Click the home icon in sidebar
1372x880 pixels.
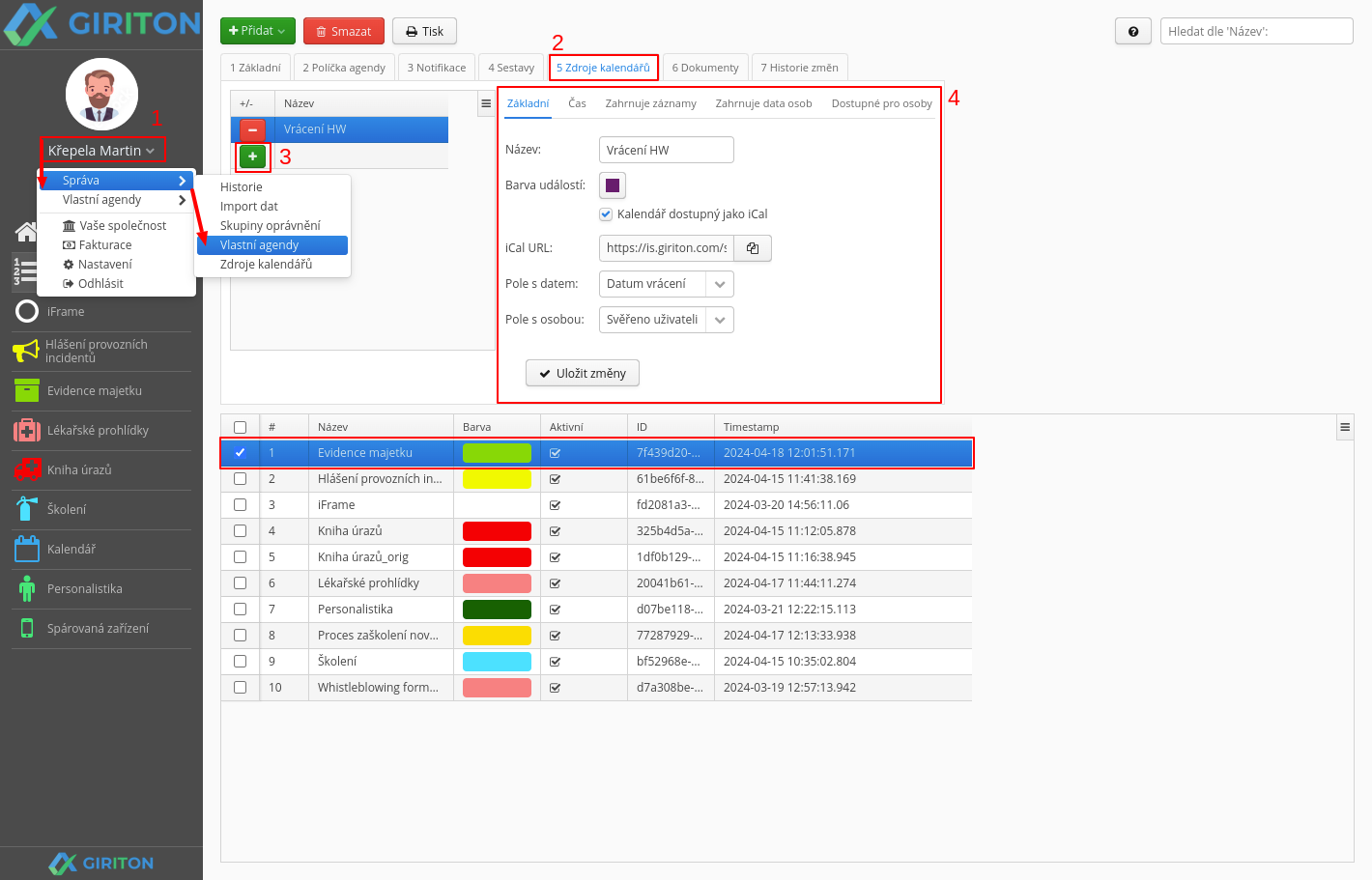(25, 232)
